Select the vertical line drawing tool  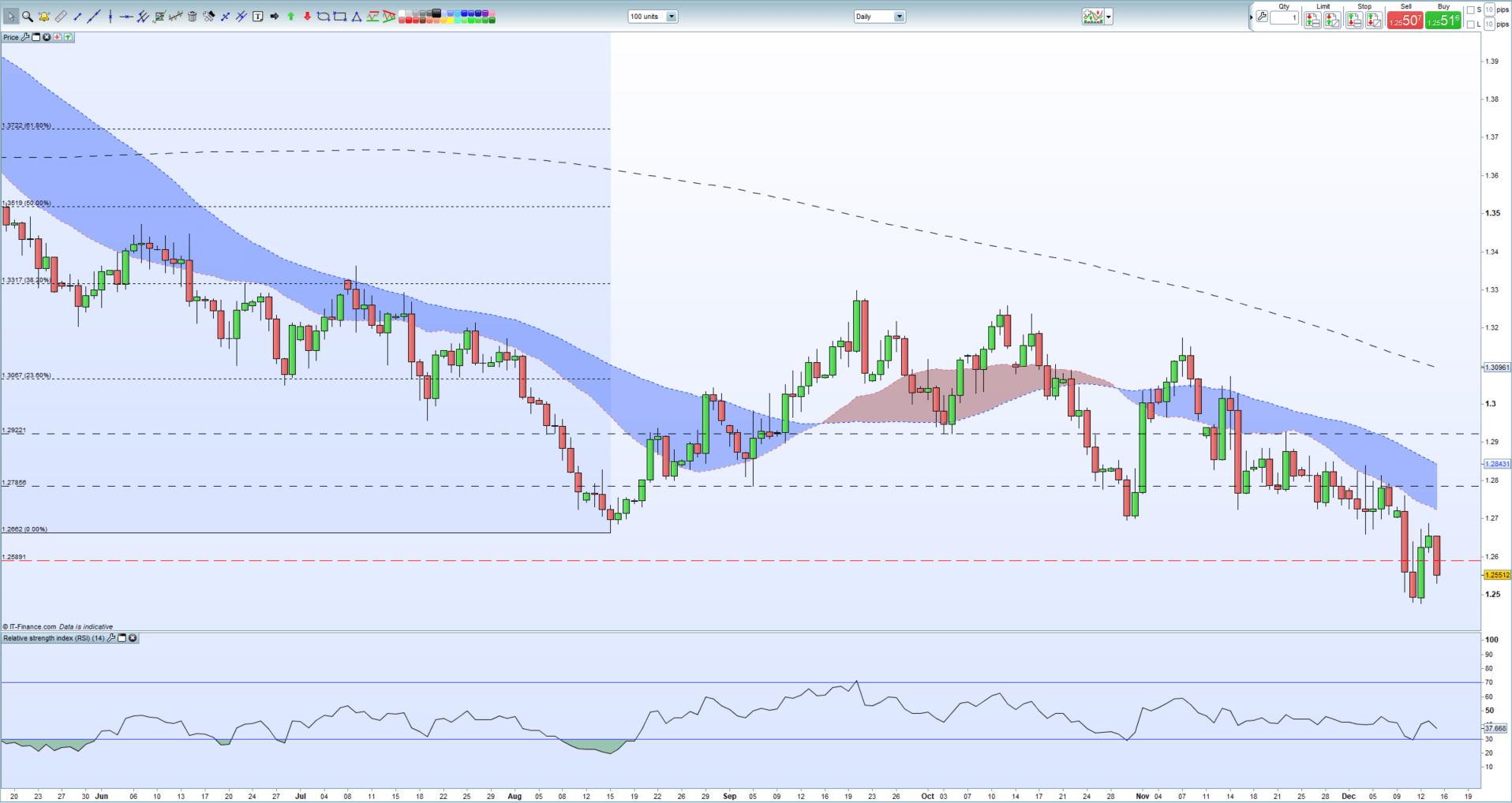110,17
